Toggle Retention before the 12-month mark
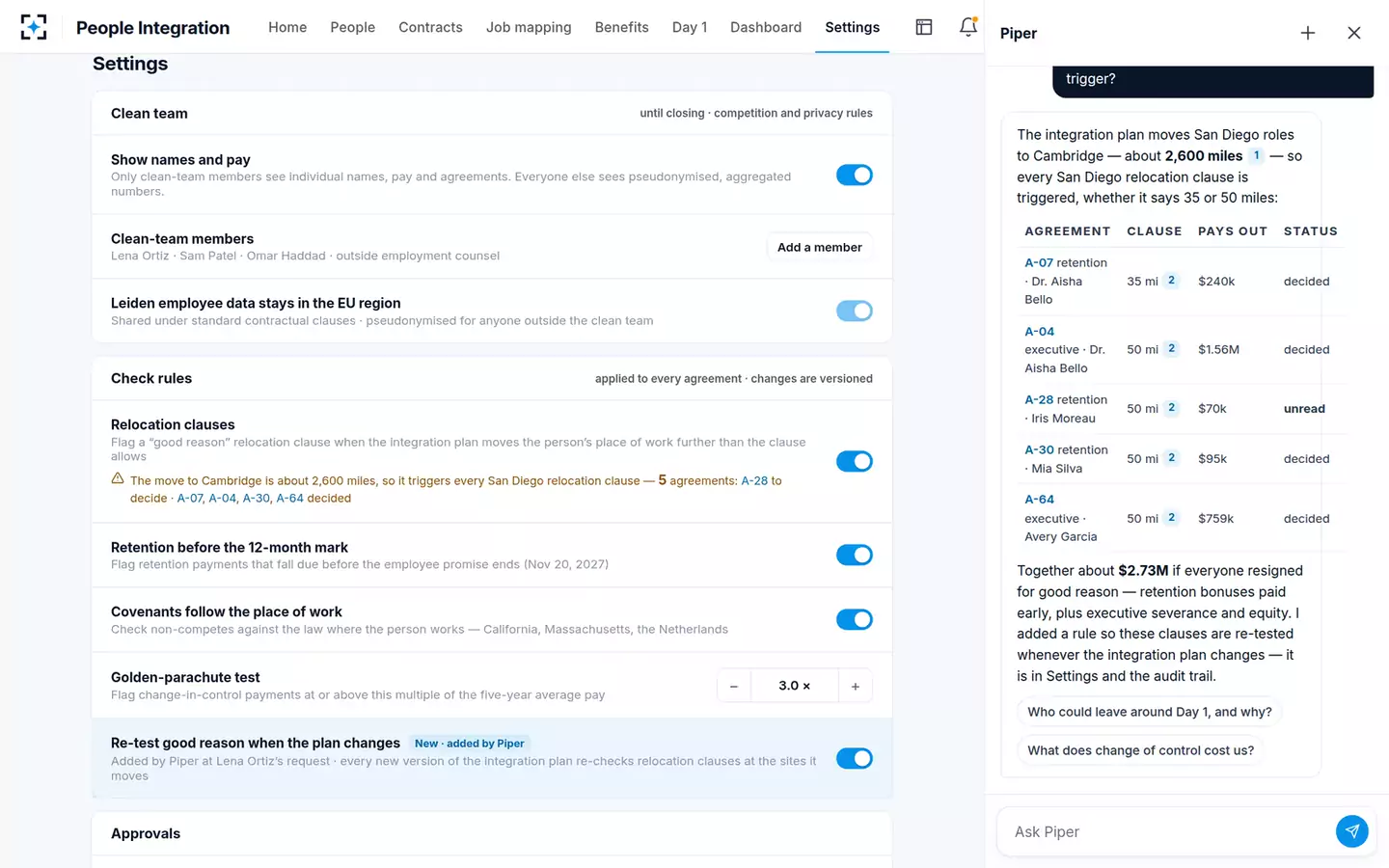 click(855, 555)
